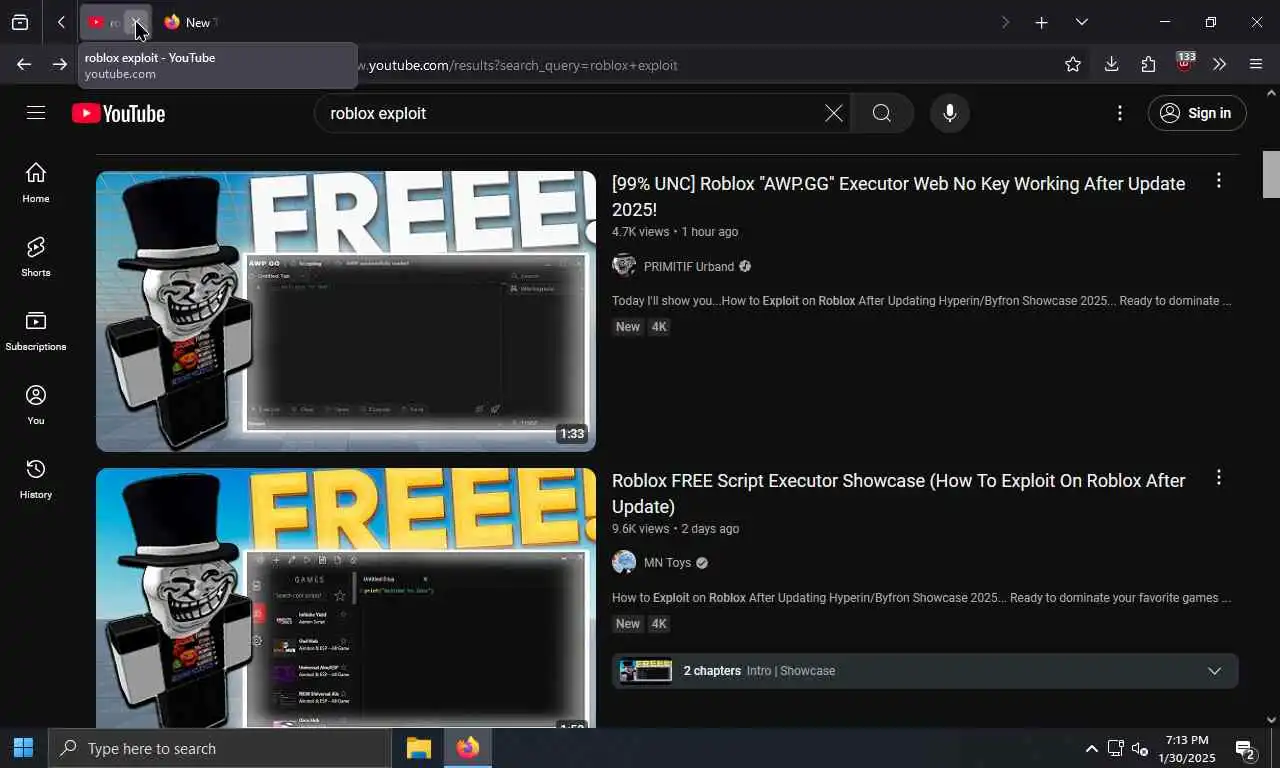Viewport: 1280px width, 768px height.
Task: Open AWP.GG Executor video title
Action: [x=898, y=196]
